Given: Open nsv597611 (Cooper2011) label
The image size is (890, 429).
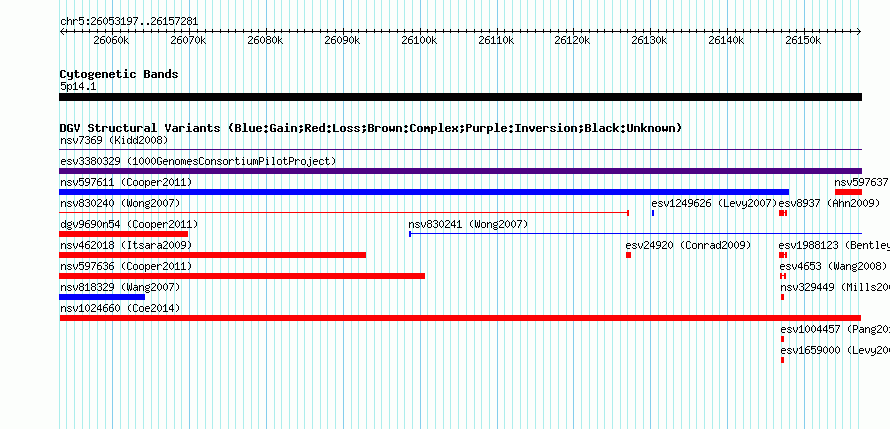Looking at the screenshot, I should [126, 182].
